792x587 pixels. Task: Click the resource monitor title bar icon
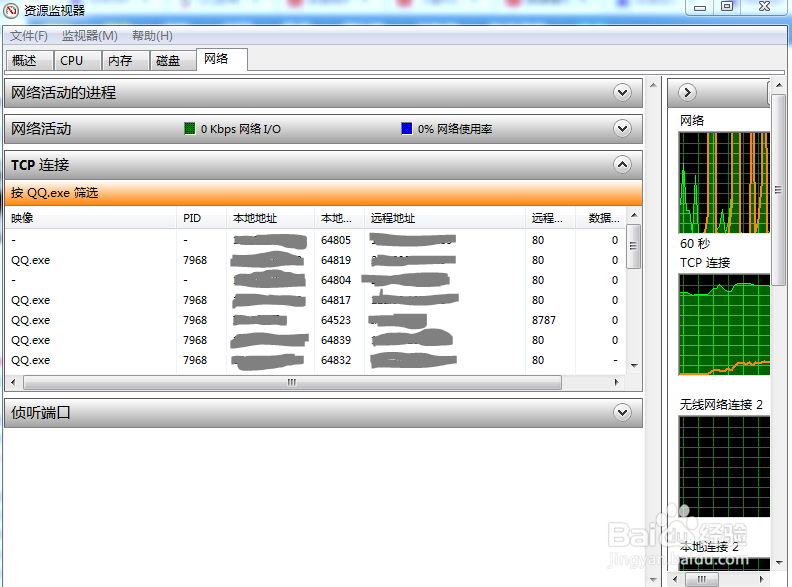[x=11, y=10]
